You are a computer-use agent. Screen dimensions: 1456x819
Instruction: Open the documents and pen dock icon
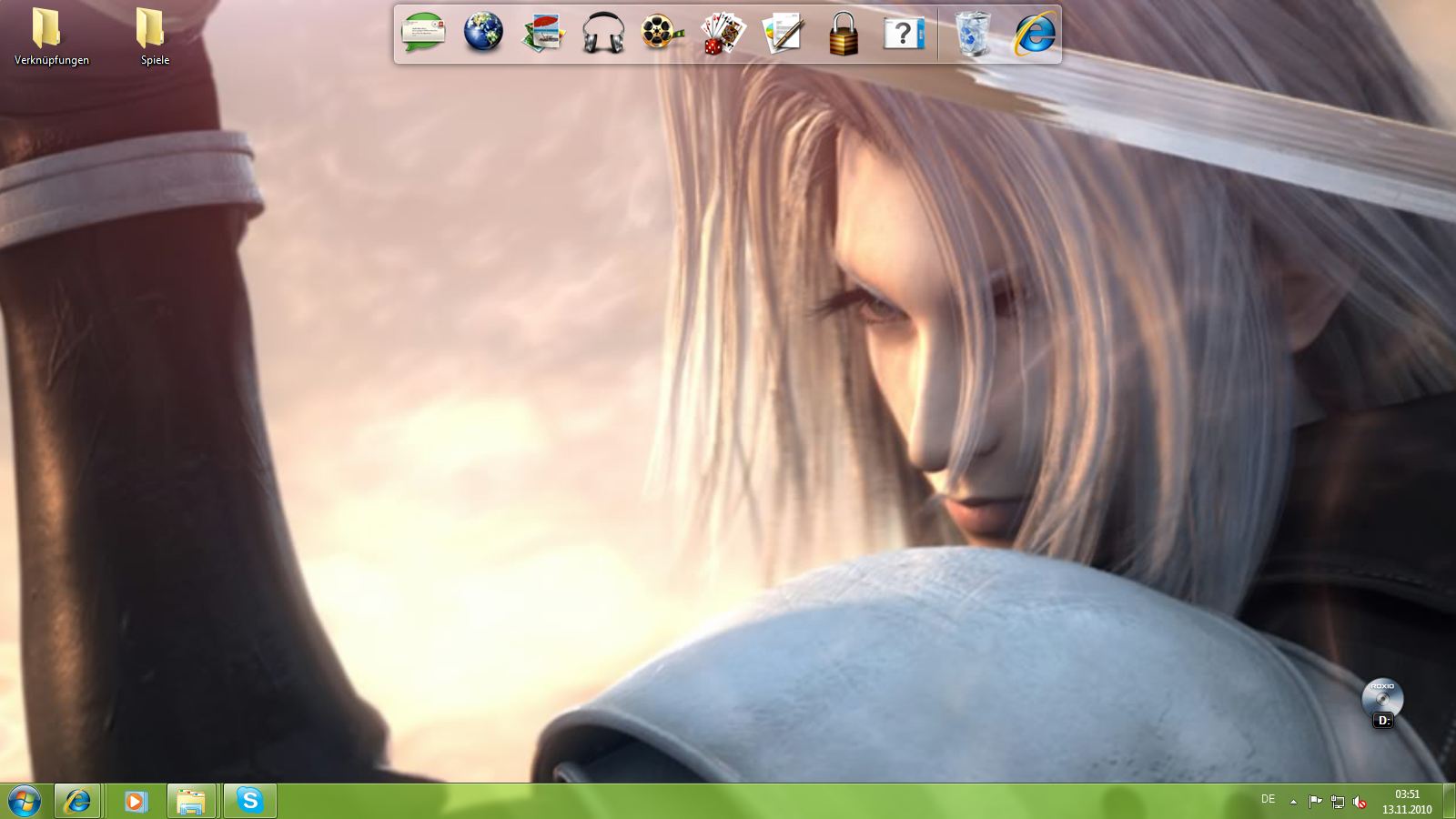point(783,33)
